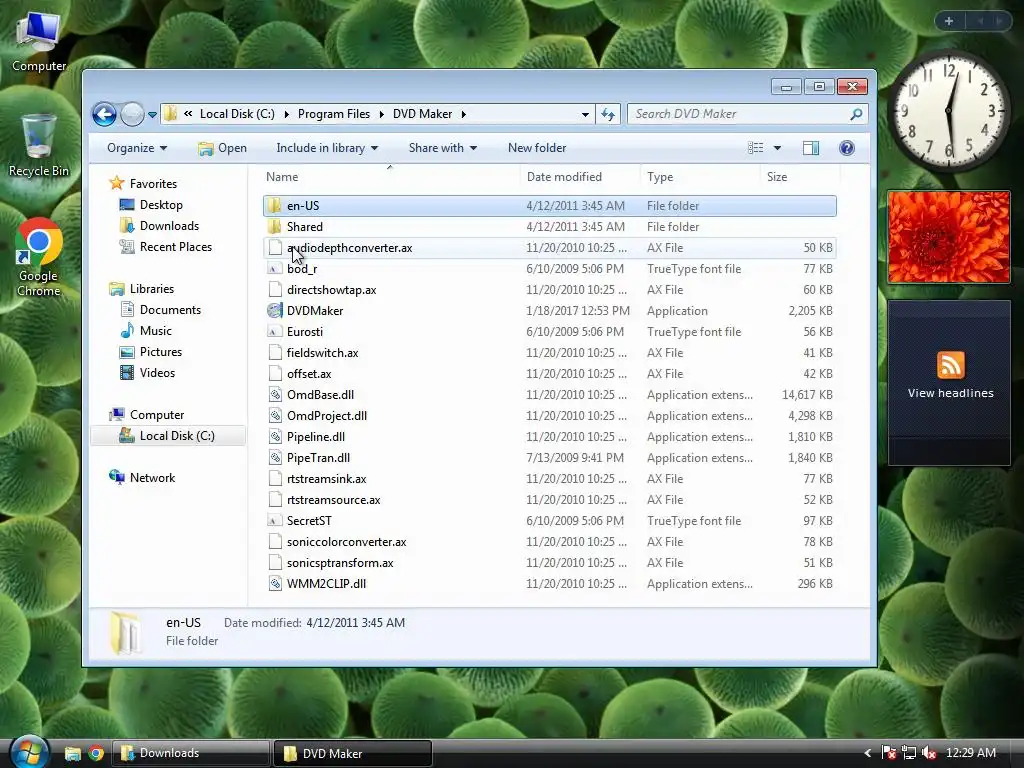Select rtstreamsource.ax file
Viewport: 1024px width, 768px height.
(x=550, y=500)
